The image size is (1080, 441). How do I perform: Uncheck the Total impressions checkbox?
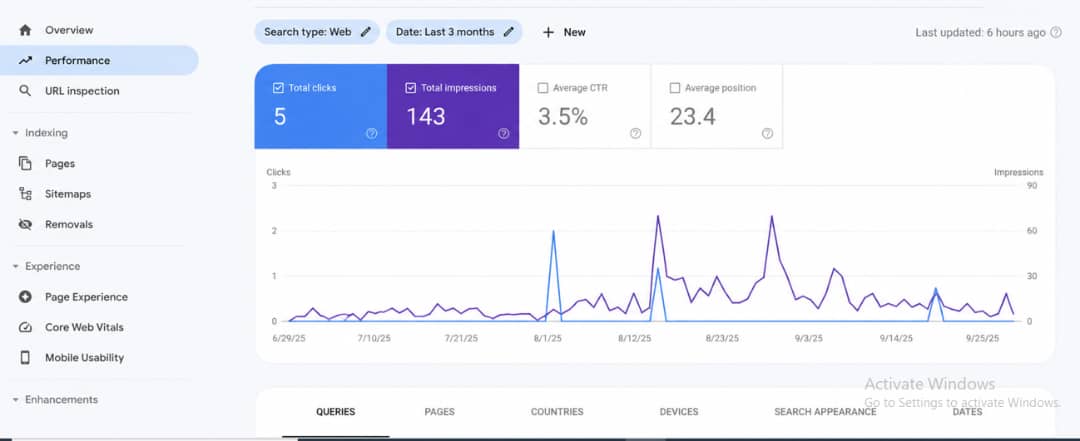(x=411, y=88)
